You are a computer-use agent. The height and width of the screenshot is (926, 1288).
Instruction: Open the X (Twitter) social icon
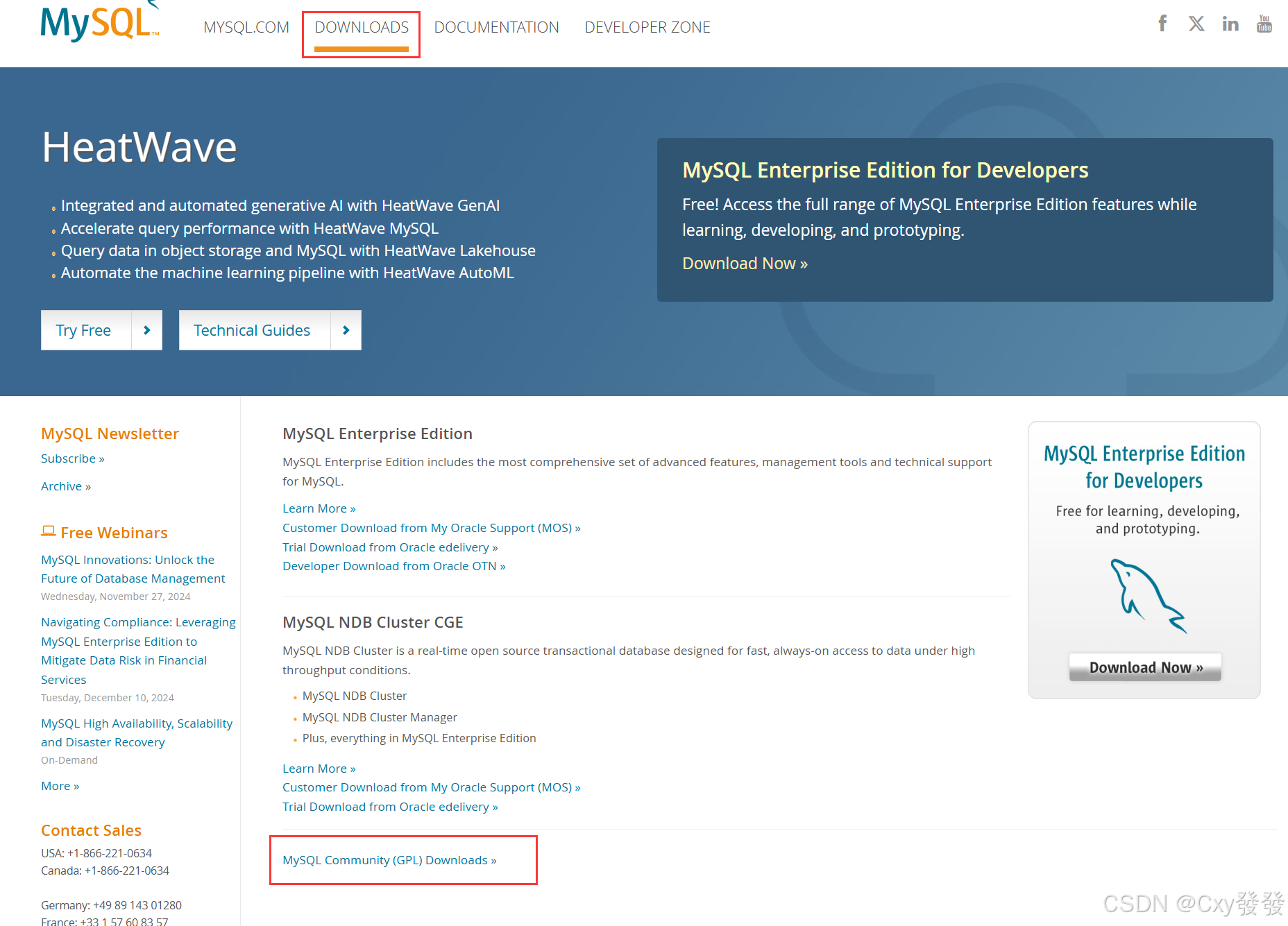[x=1196, y=24]
